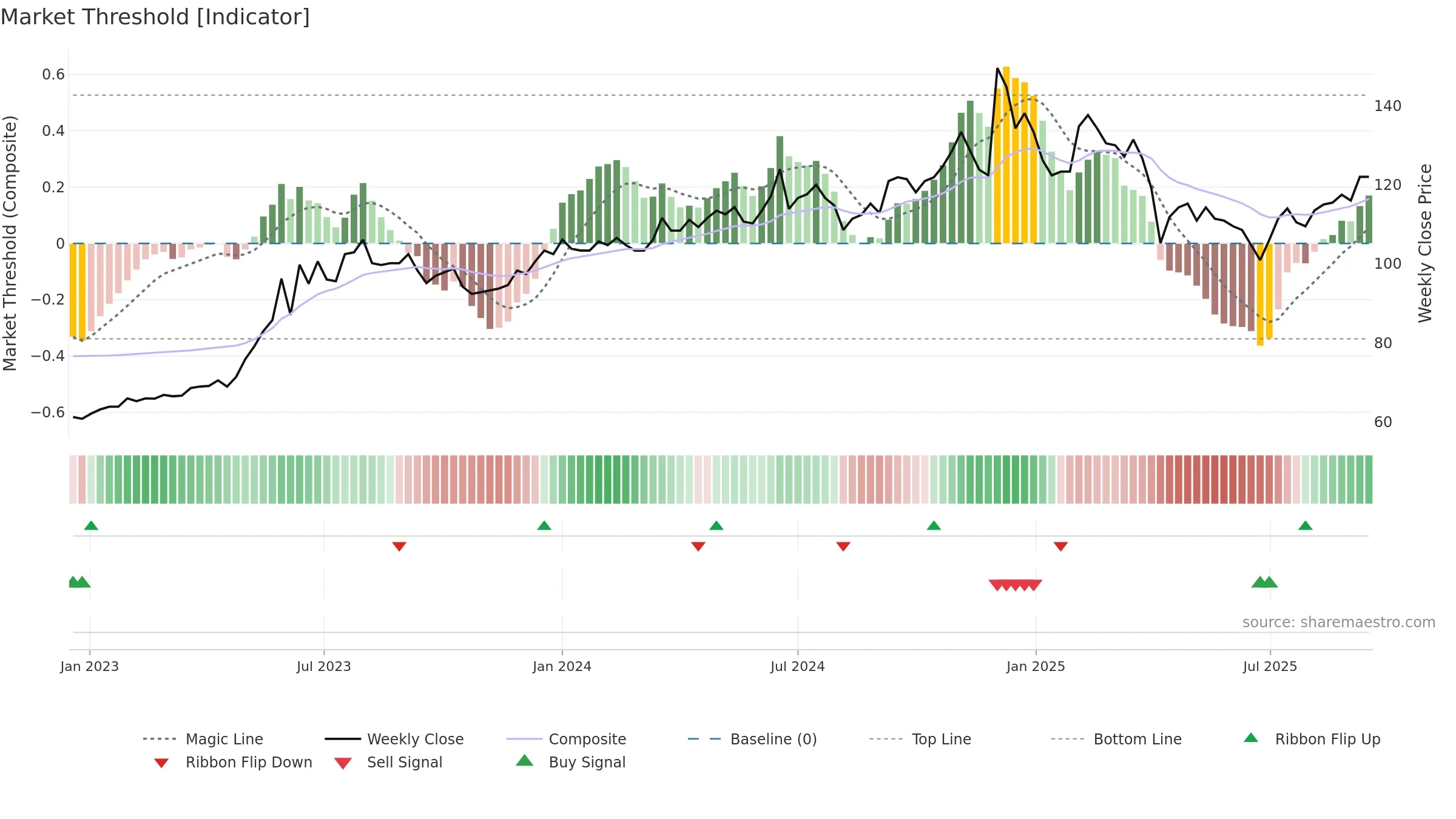Image resolution: width=1456 pixels, height=819 pixels.
Task: Click the Jul 2025 x-axis label
Action: click(x=1270, y=666)
